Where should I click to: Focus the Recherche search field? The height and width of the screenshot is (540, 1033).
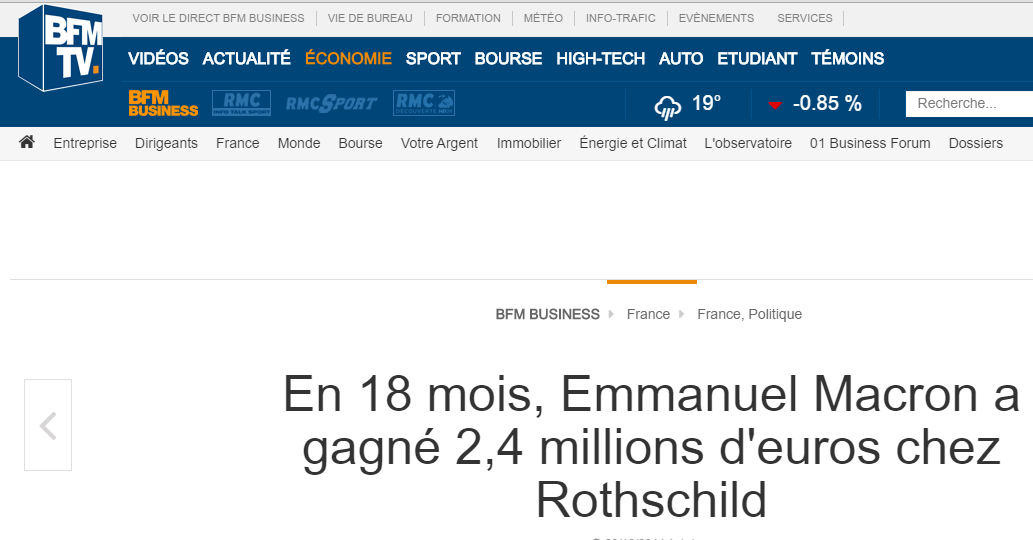[969, 104]
